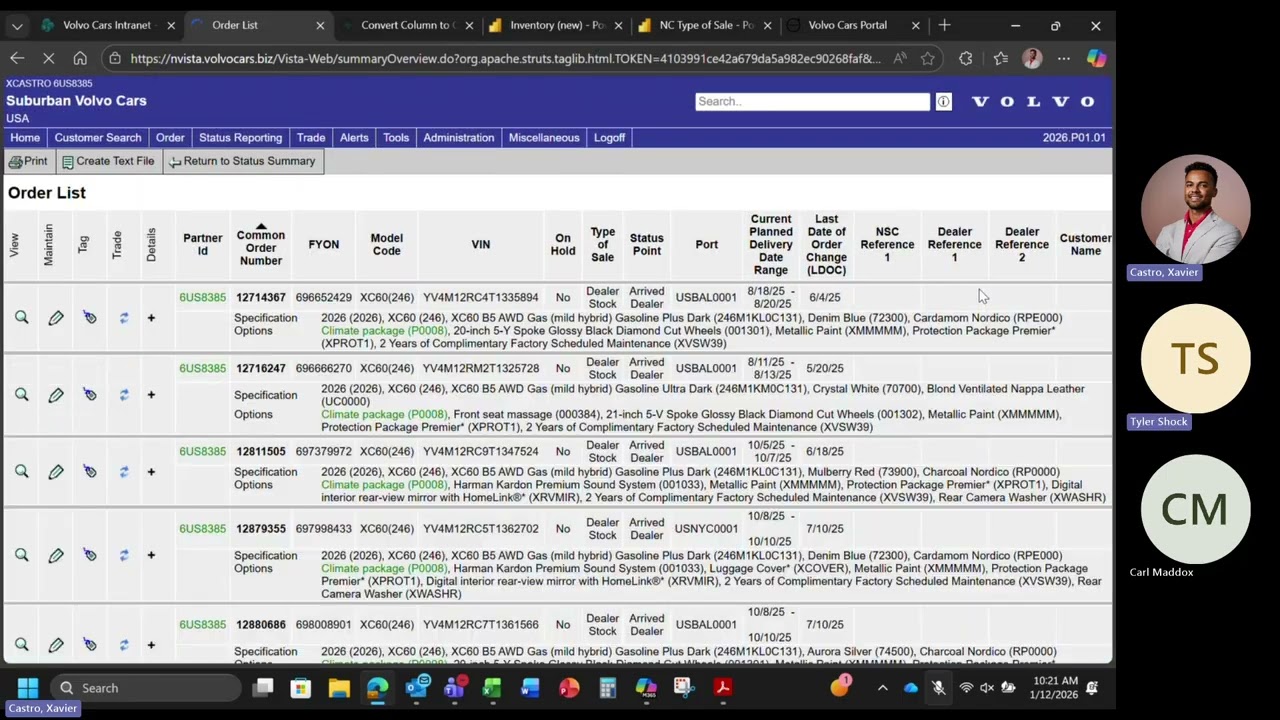Click the browser home icon

[x=80, y=59]
